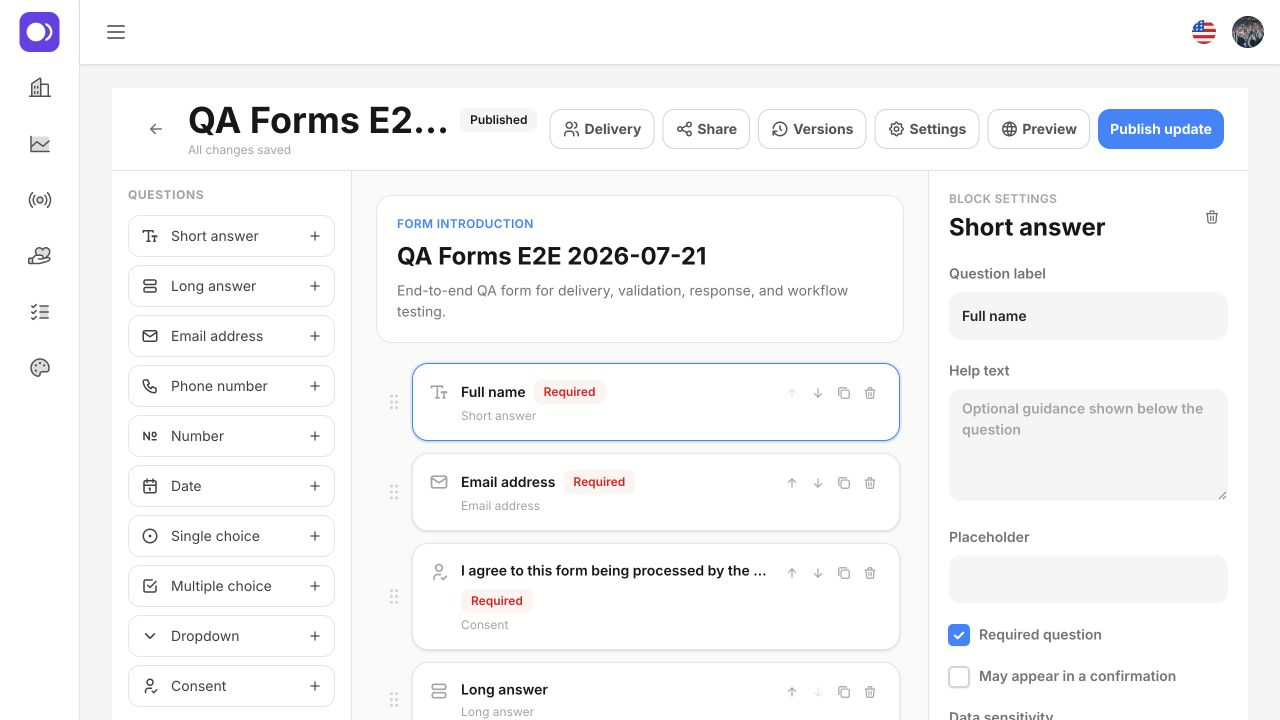1280x720 pixels.
Task: Click the purple app logo icon
Action: point(40,32)
